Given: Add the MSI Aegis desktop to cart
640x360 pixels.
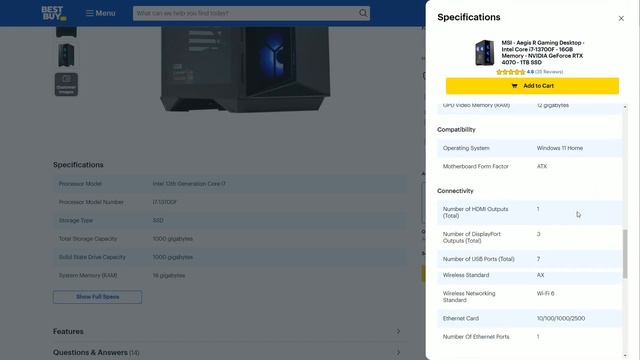Looking at the screenshot, I should [532, 86].
